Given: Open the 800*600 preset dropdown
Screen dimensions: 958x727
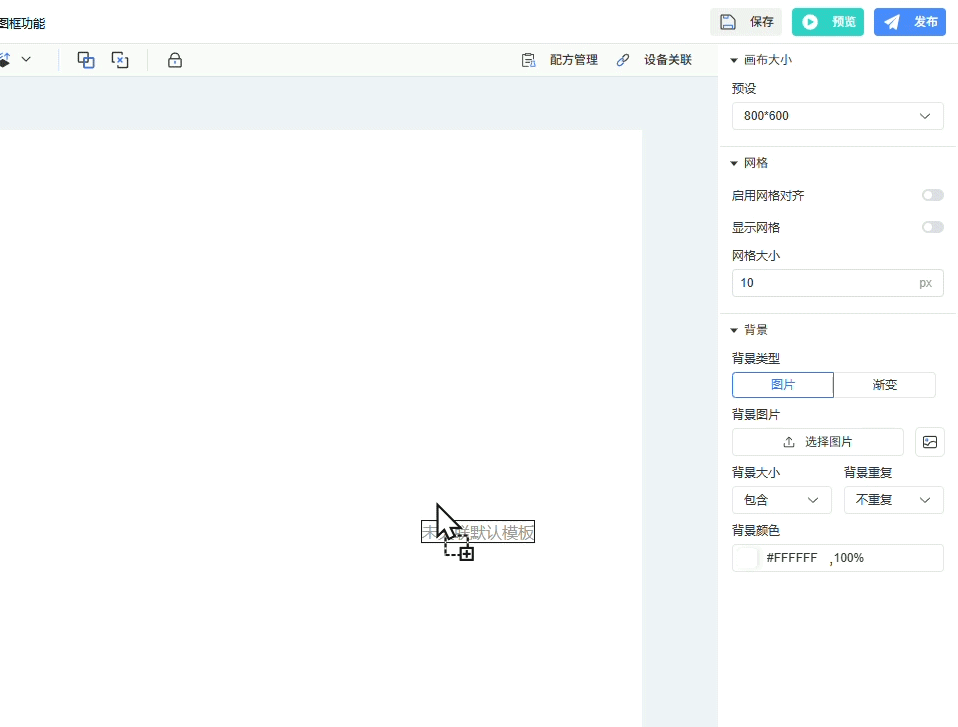Looking at the screenshot, I should 837,116.
